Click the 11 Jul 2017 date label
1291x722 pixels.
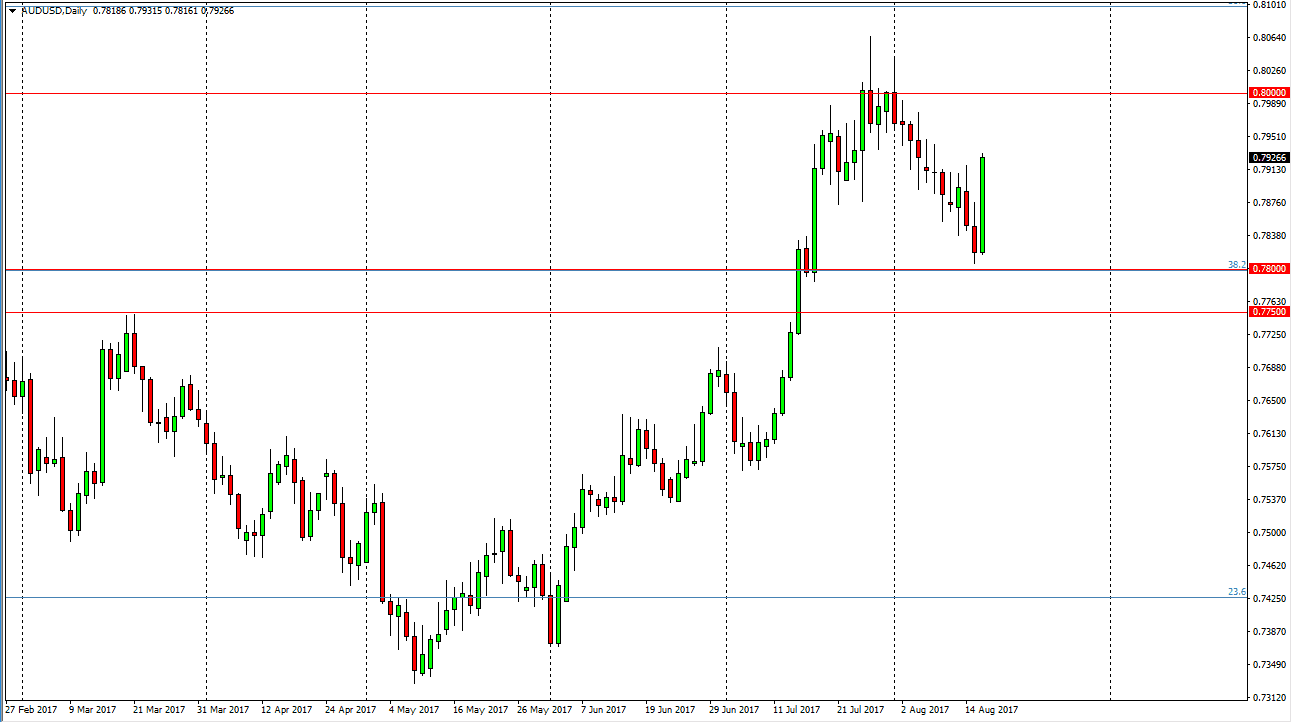point(795,708)
